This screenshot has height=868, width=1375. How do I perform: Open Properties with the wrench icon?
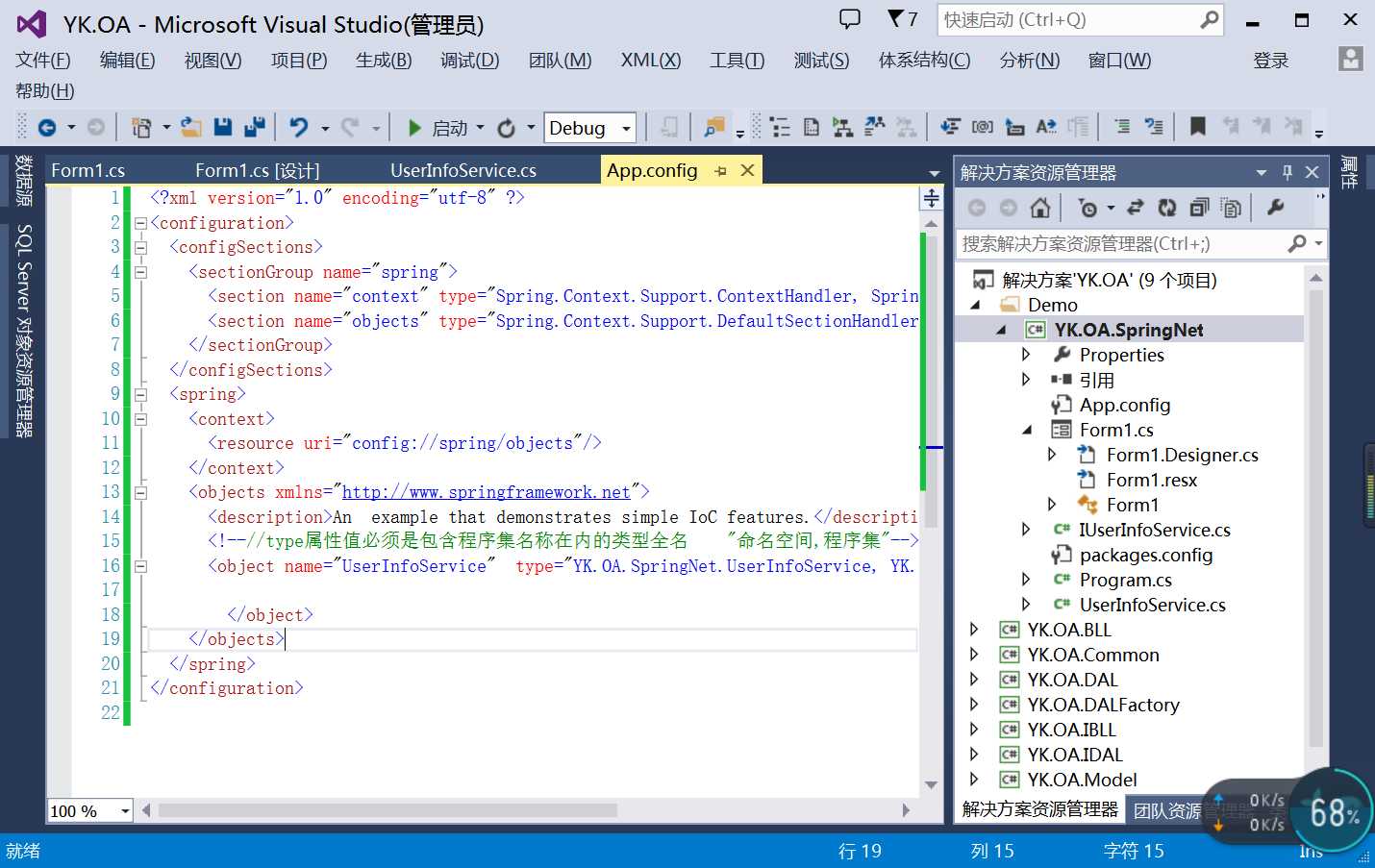click(1276, 207)
